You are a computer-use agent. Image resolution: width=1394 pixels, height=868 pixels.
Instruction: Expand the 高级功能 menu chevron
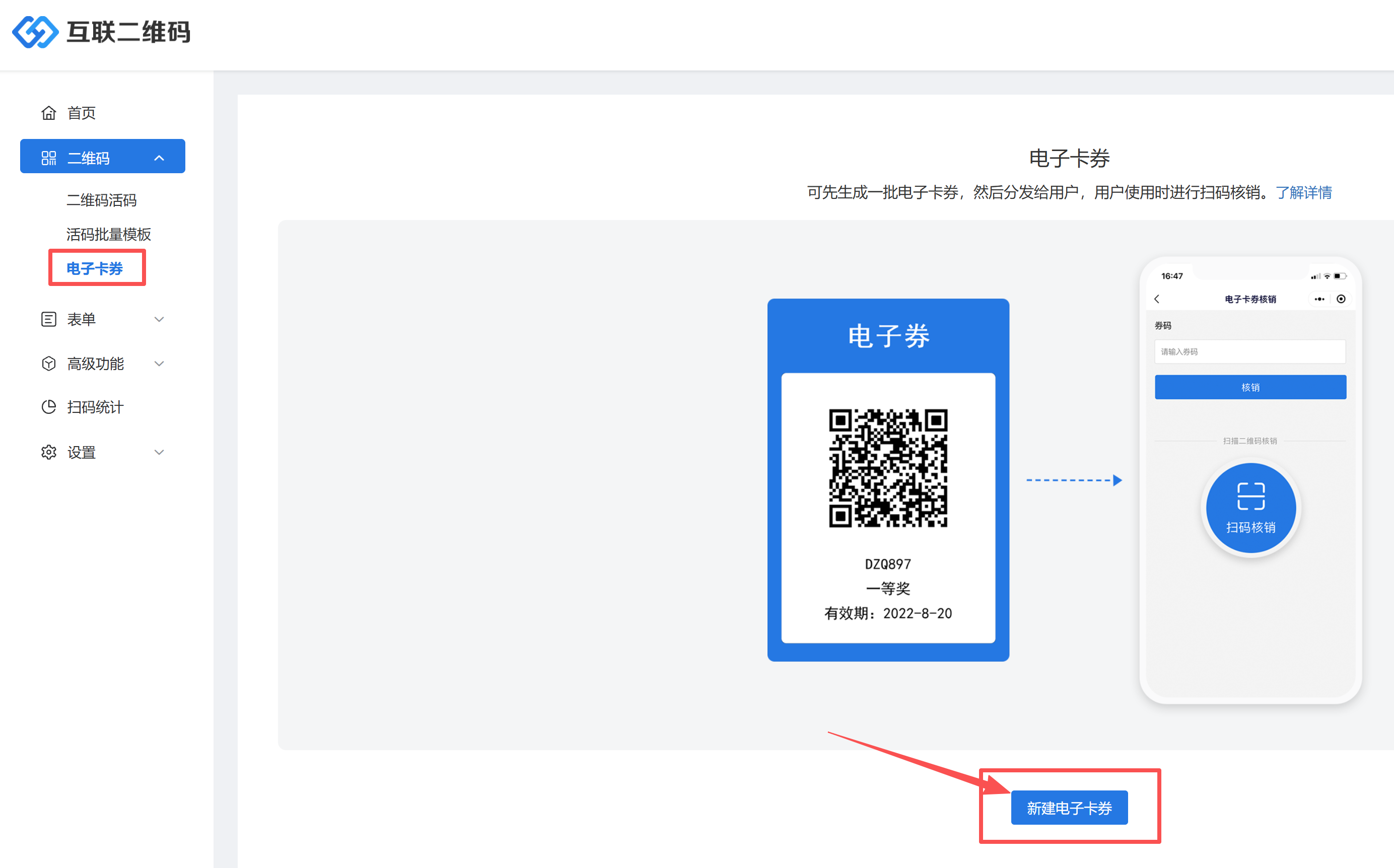click(x=159, y=364)
